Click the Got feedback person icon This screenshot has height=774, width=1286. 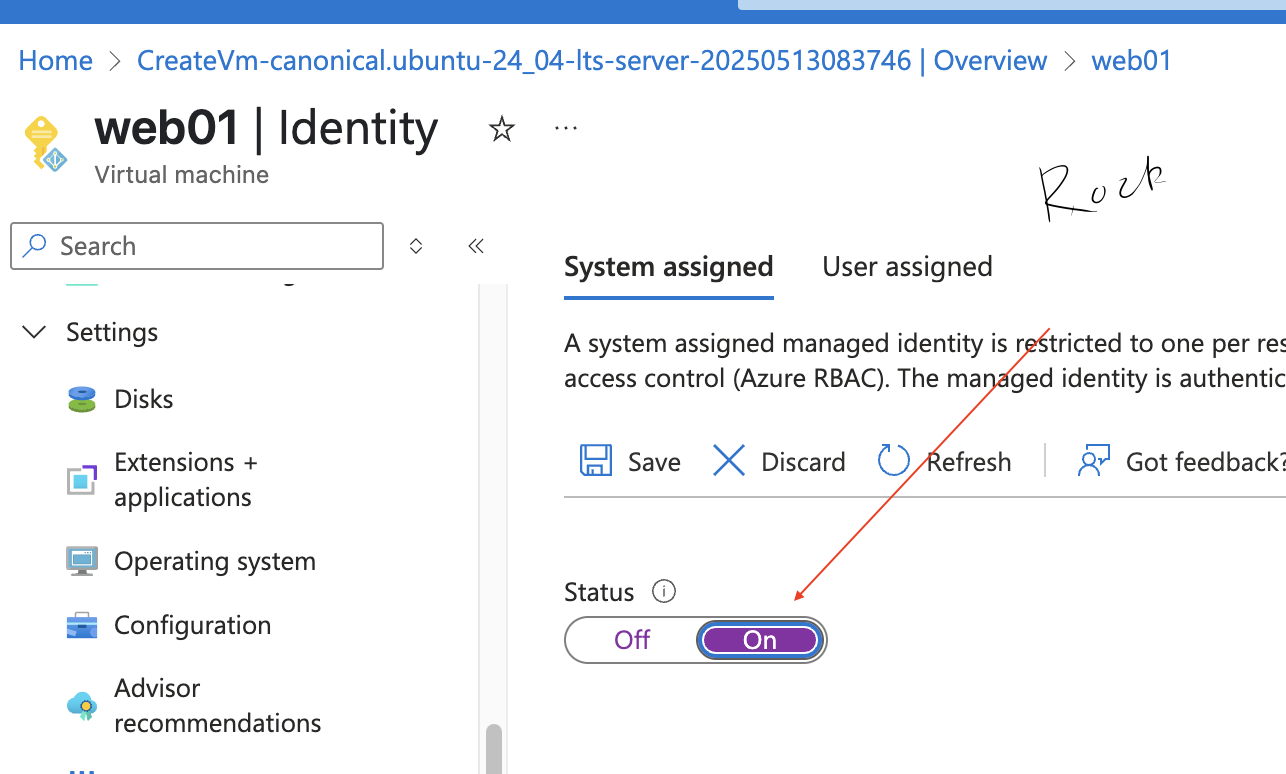pos(1093,461)
